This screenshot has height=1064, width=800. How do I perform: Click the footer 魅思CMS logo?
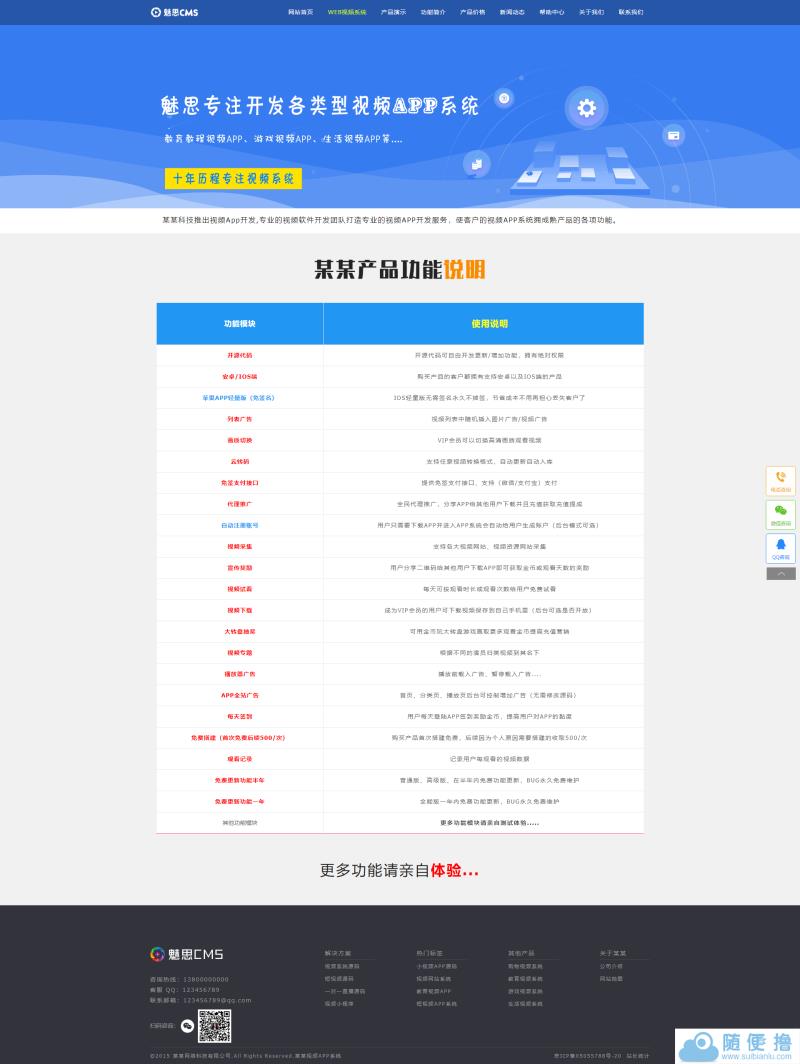tap(186, 954)
